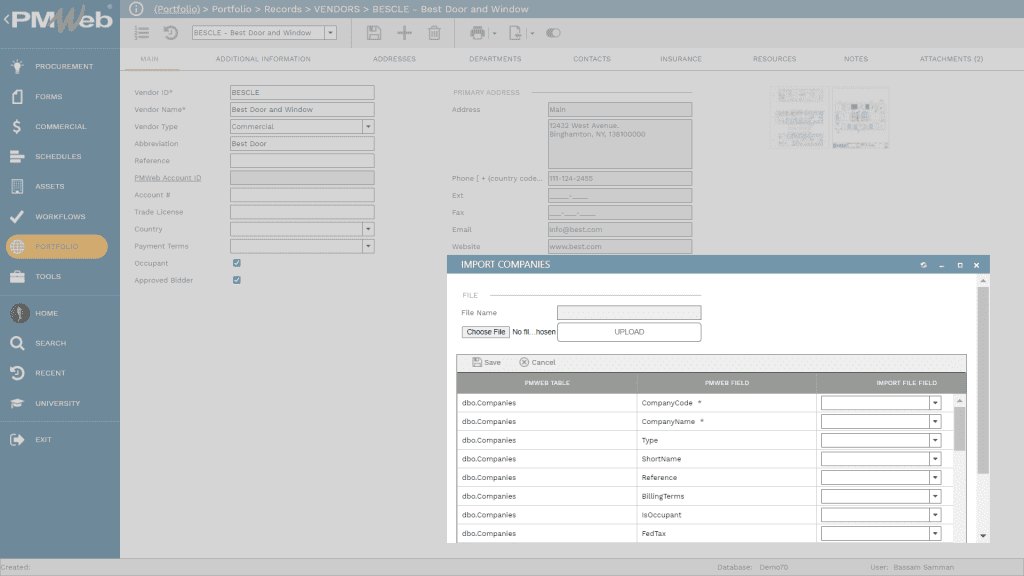Open the Forms module icon
The image size is (1024, 576).
pos(18,96)
